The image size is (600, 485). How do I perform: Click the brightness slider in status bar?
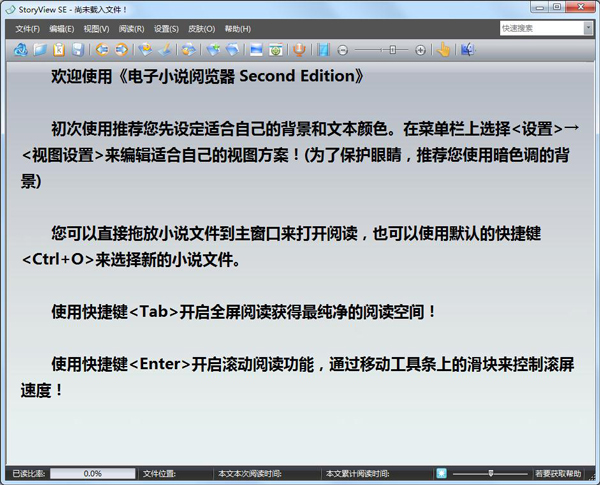pos(490,474)
